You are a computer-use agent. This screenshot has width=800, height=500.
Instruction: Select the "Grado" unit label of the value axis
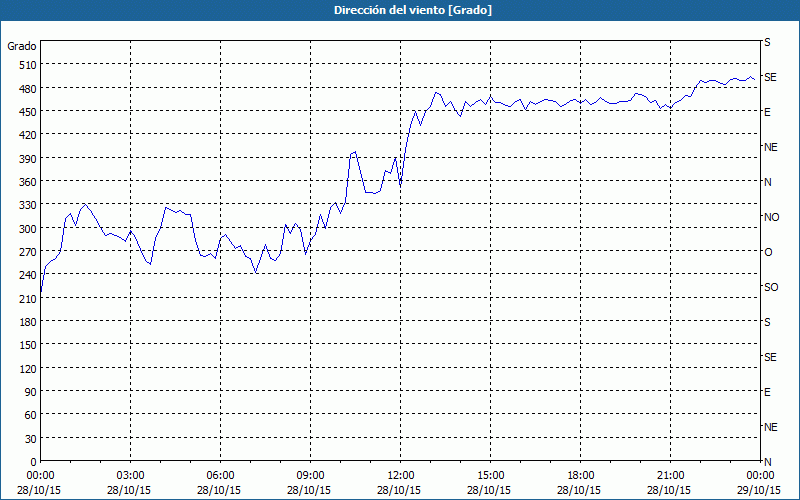pyautogui.click(x=22, y=46)
